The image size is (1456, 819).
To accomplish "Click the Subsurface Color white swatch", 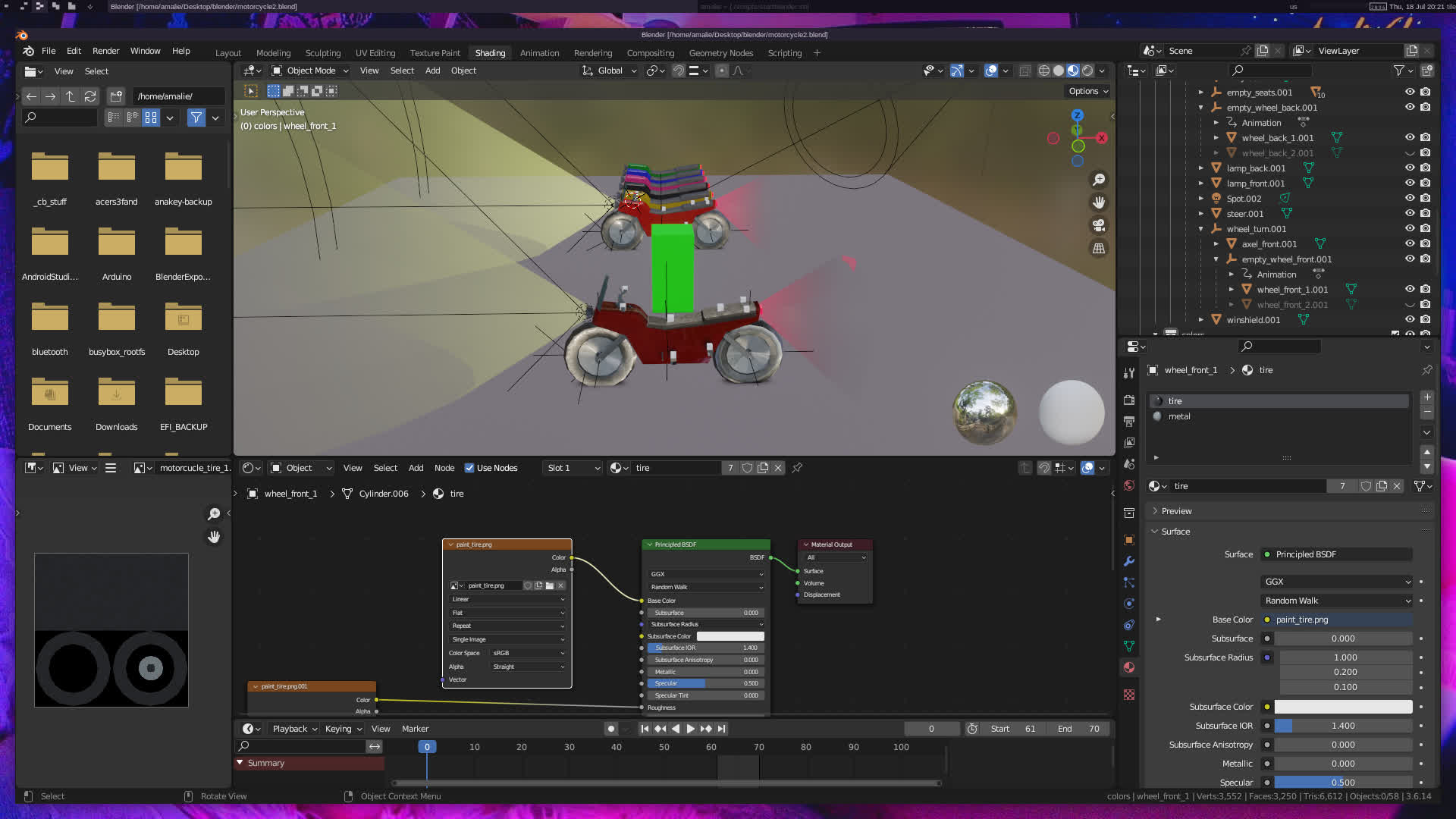I will [1342, 707].
